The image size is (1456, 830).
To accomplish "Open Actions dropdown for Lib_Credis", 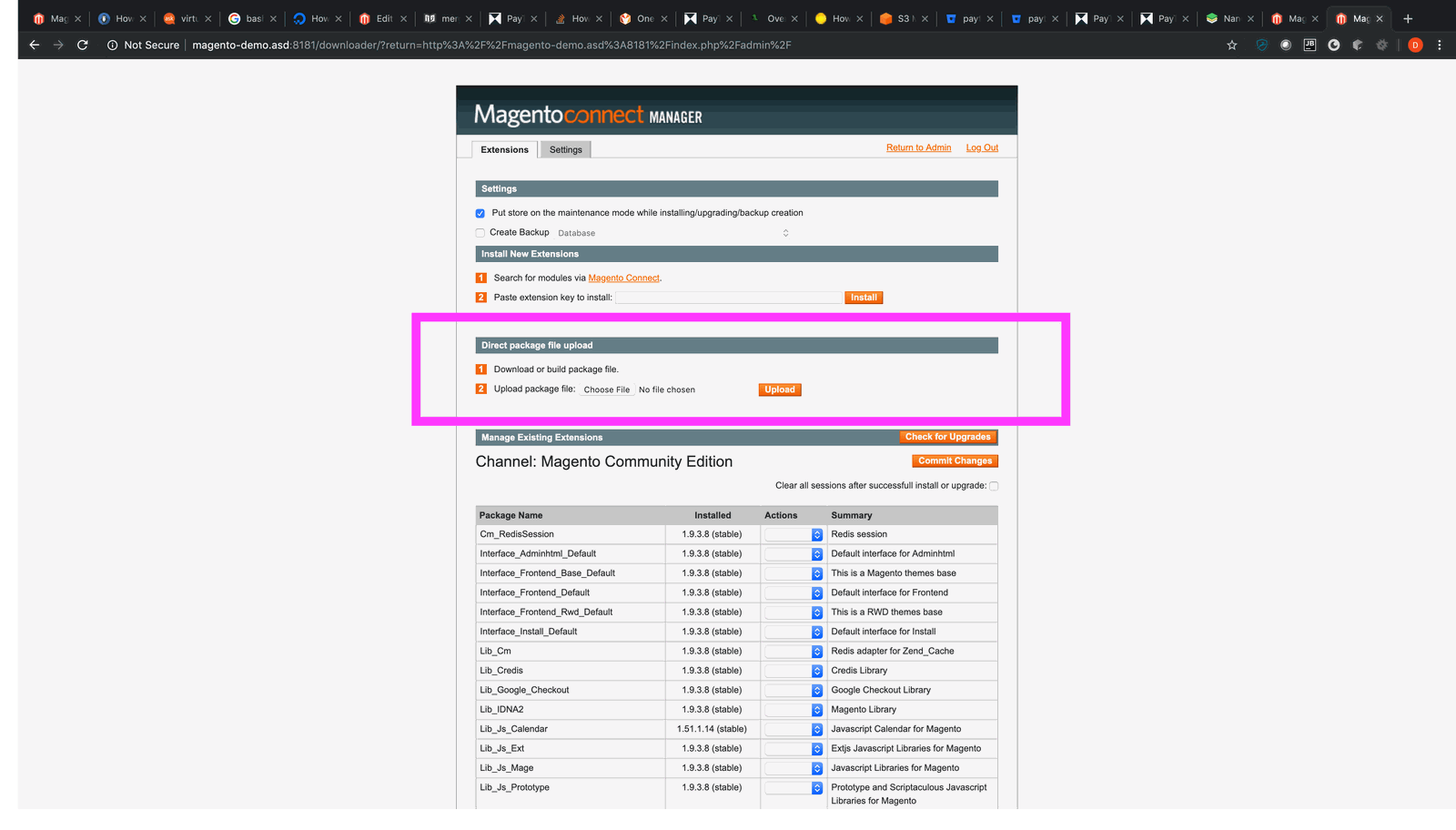I will [794, 671].
